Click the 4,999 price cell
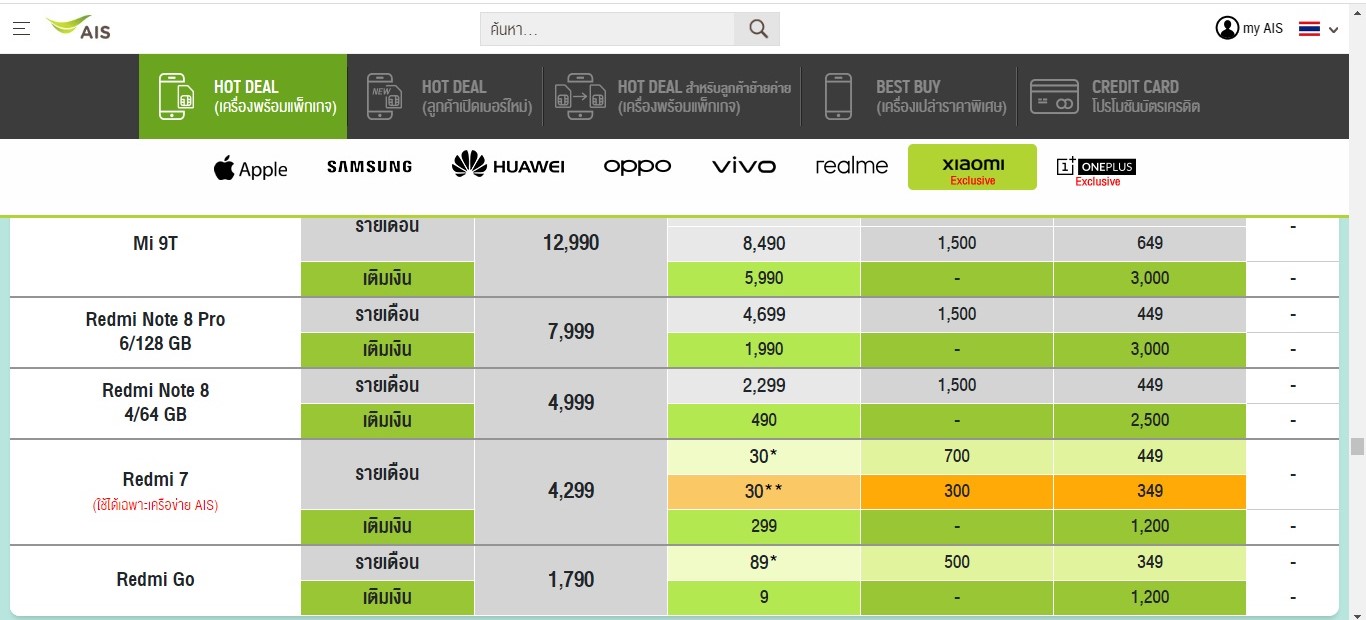1366x620 pixels. coord(571,403)
